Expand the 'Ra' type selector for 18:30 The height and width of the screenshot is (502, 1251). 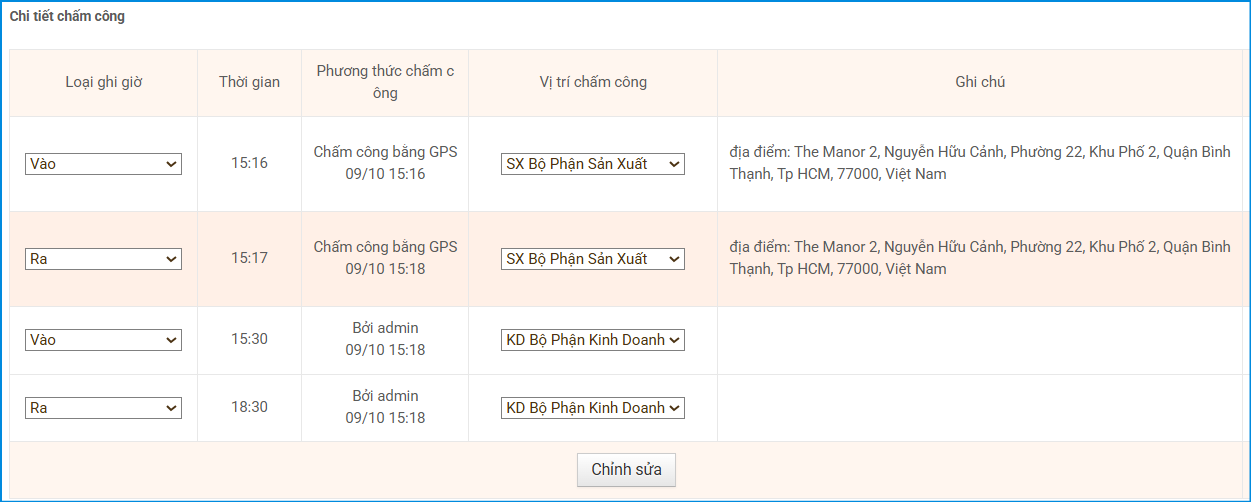(103, 408)
